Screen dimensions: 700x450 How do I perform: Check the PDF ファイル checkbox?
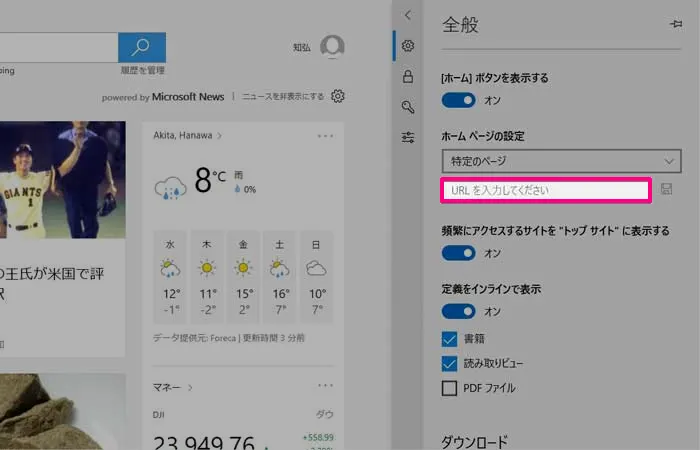click(x=449, y=388)
